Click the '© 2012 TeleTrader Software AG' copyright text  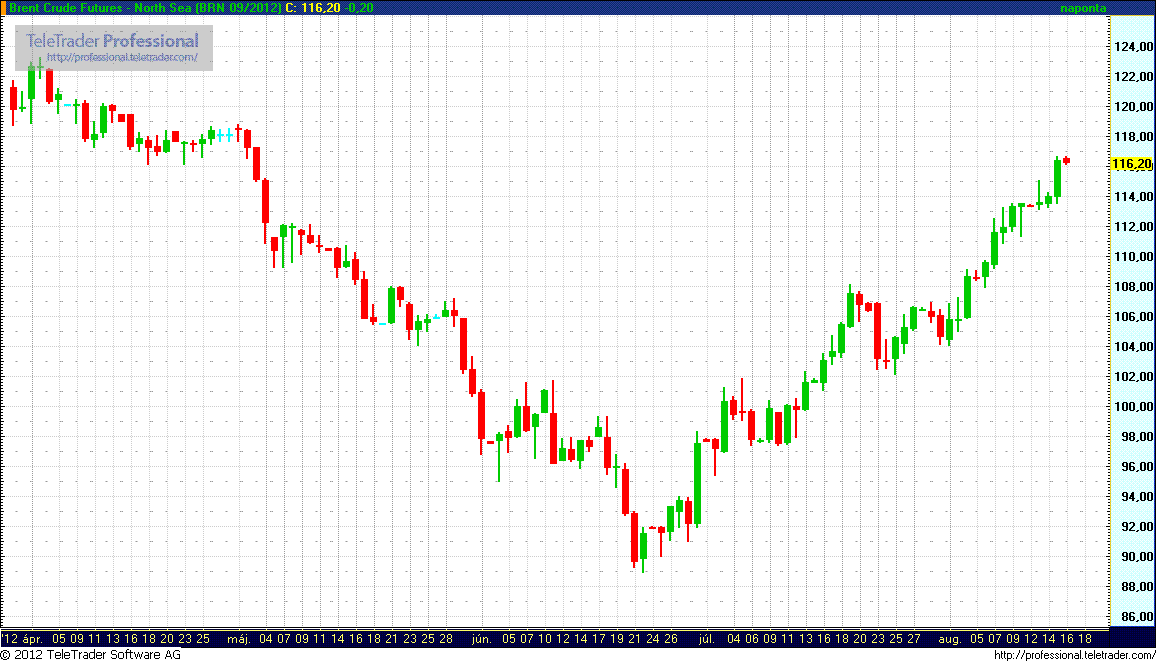click(91, 655)
